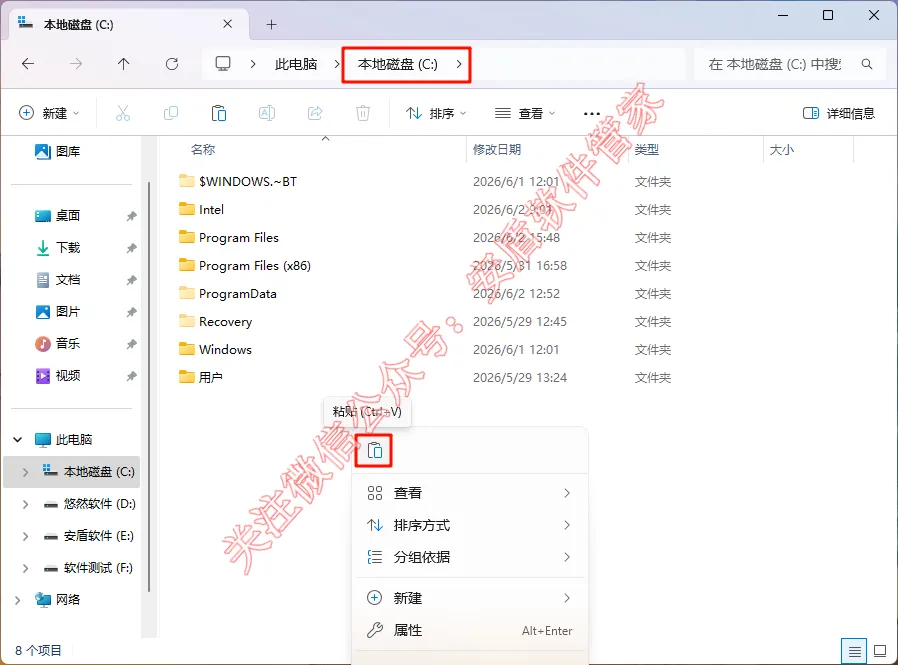Expand 悠然软件 (D:) drive node

[x=25, y=504]
